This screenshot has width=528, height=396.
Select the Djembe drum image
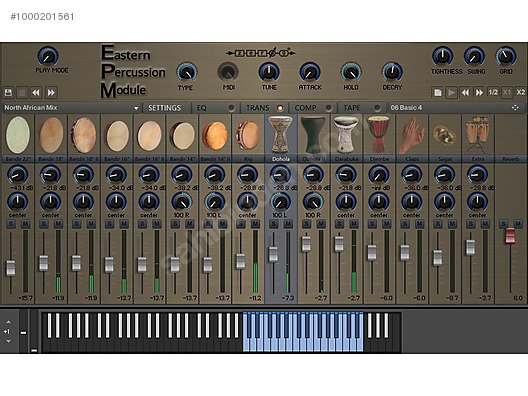[379, 135]
